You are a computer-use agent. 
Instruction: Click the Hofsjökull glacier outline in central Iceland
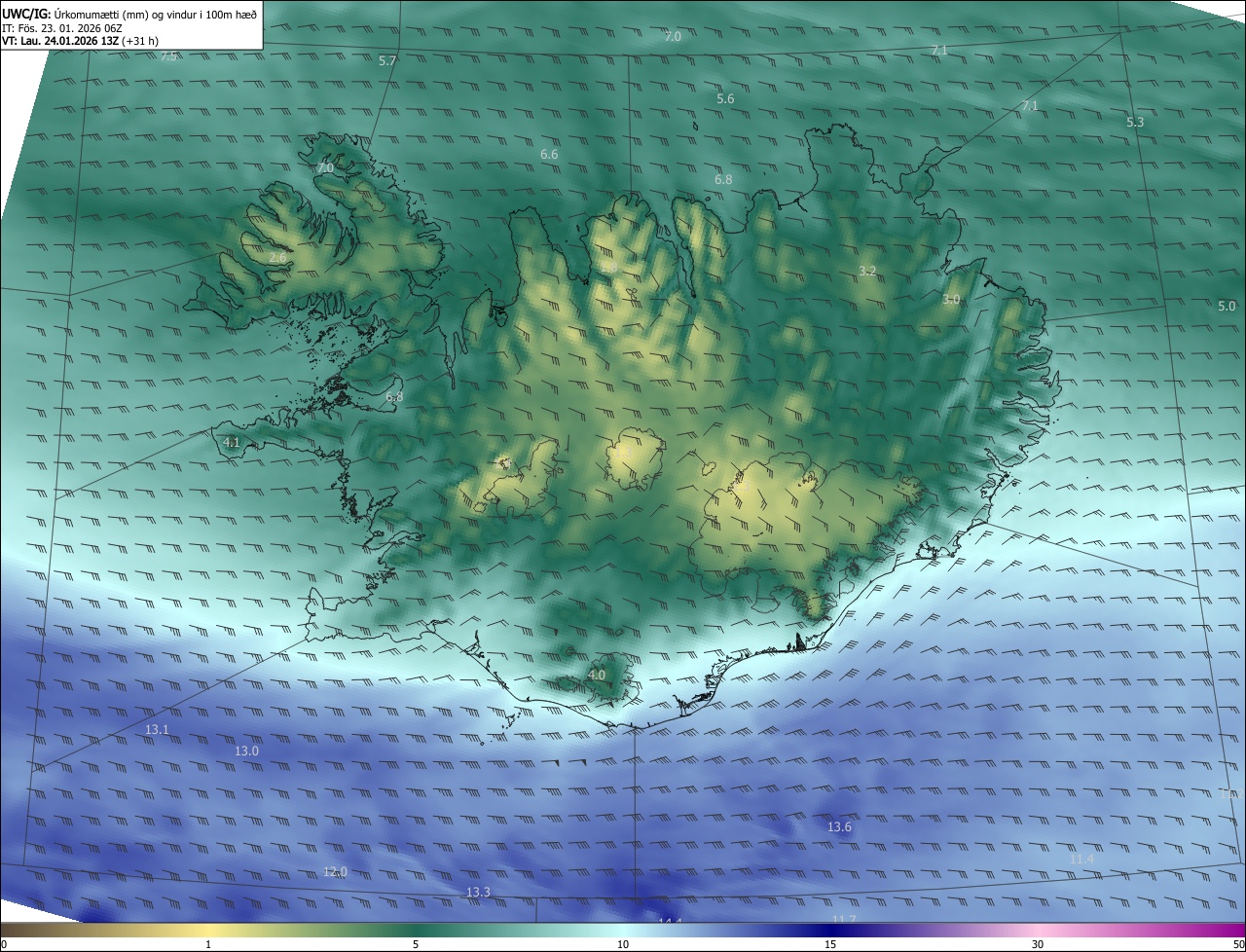click(635, 458)
